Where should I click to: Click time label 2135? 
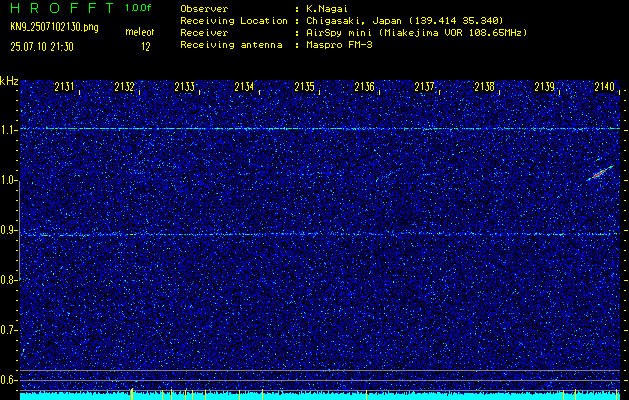[304, 87]
